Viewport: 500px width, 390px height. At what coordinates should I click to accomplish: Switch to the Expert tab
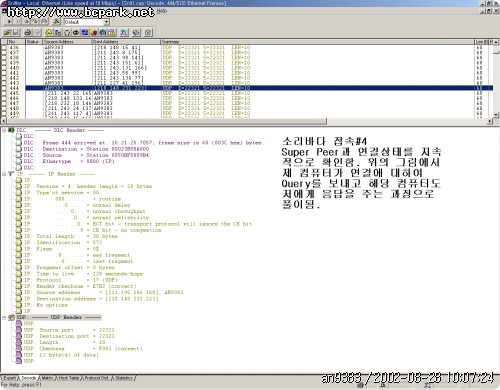pos(9,378)
